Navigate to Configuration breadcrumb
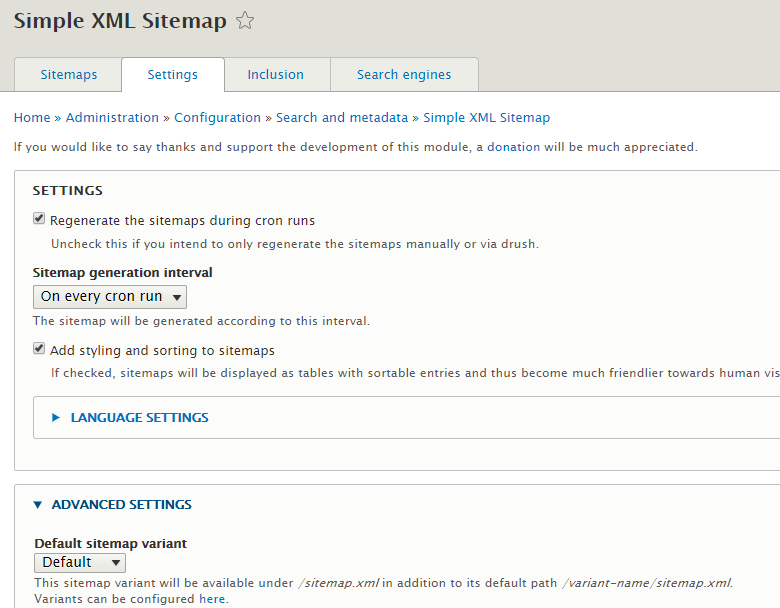780x608 pixels. pyautogui.click(x=217, y=117)
